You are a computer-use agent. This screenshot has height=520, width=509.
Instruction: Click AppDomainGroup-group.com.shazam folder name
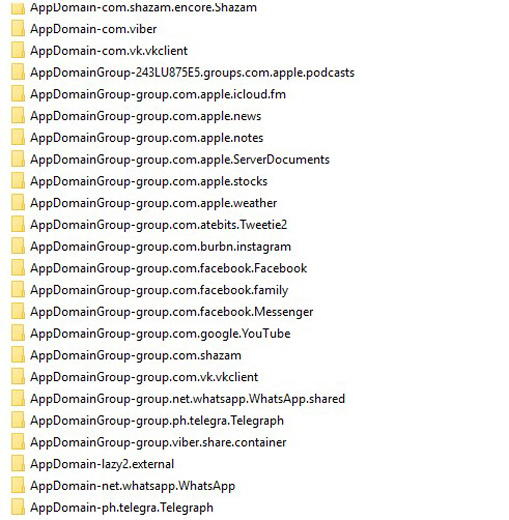[x=136, y=355]
